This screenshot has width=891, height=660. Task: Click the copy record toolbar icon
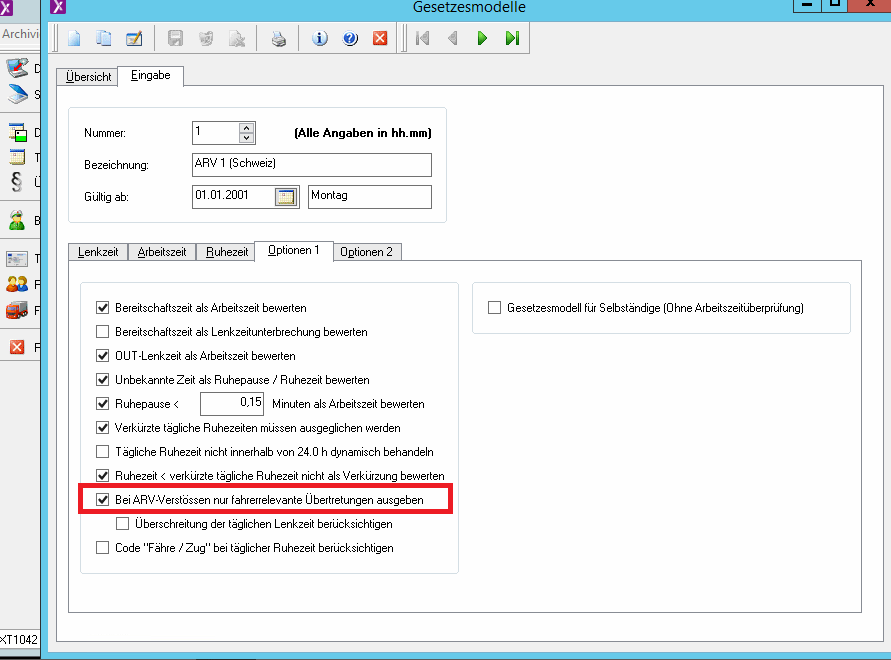coord(104,39)
